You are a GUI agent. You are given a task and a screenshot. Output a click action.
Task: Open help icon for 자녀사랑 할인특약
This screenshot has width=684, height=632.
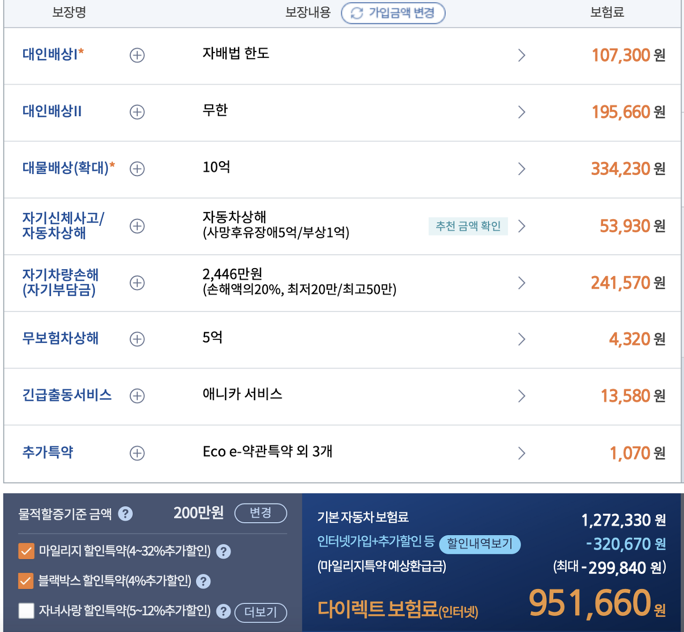point(223,611)
